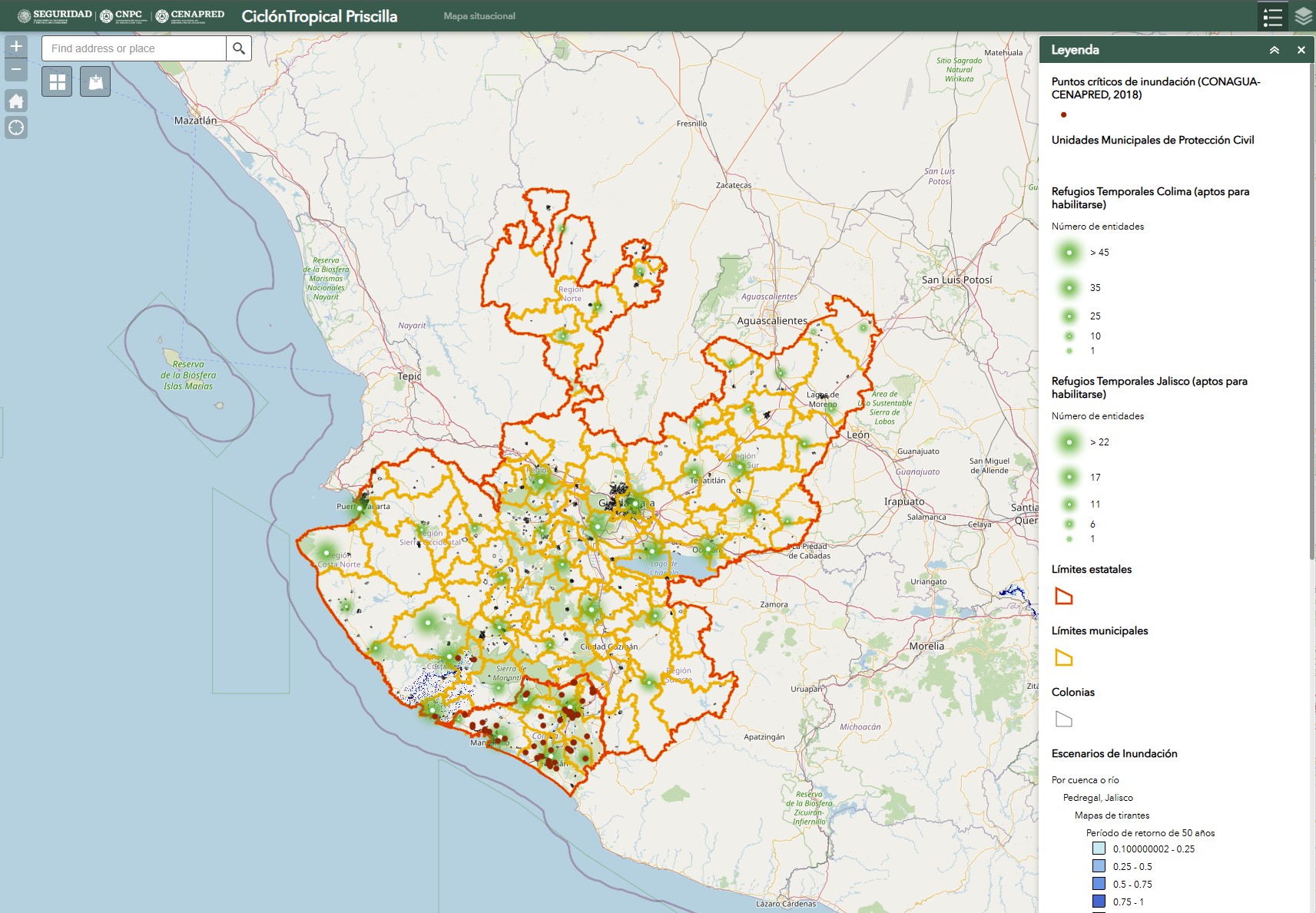Viewport: 1316px width, 913px height.
Task: Click Refugios Temporales Jalisco legend heading
Action: tap(1149, 387)
